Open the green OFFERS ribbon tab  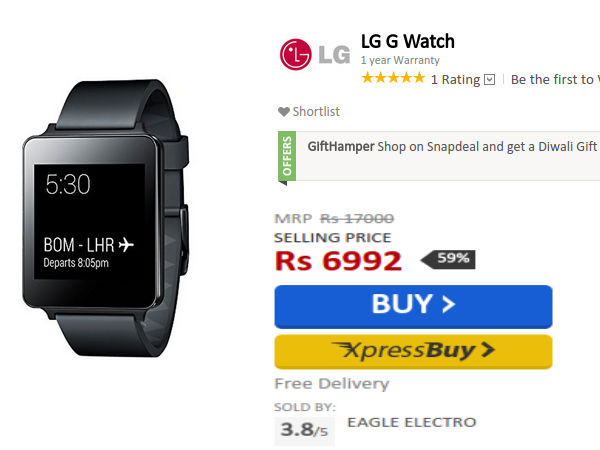287,157
